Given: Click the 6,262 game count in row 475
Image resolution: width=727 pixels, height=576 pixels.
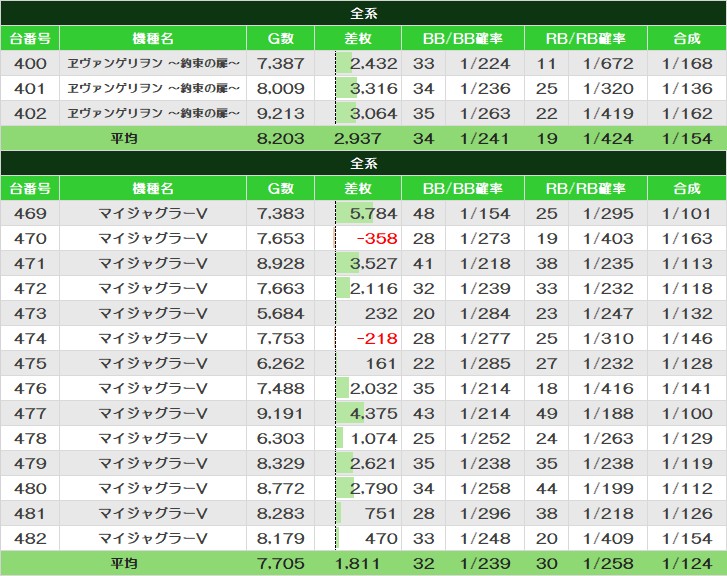Looking at the screenshot, I should click(281, 364).
